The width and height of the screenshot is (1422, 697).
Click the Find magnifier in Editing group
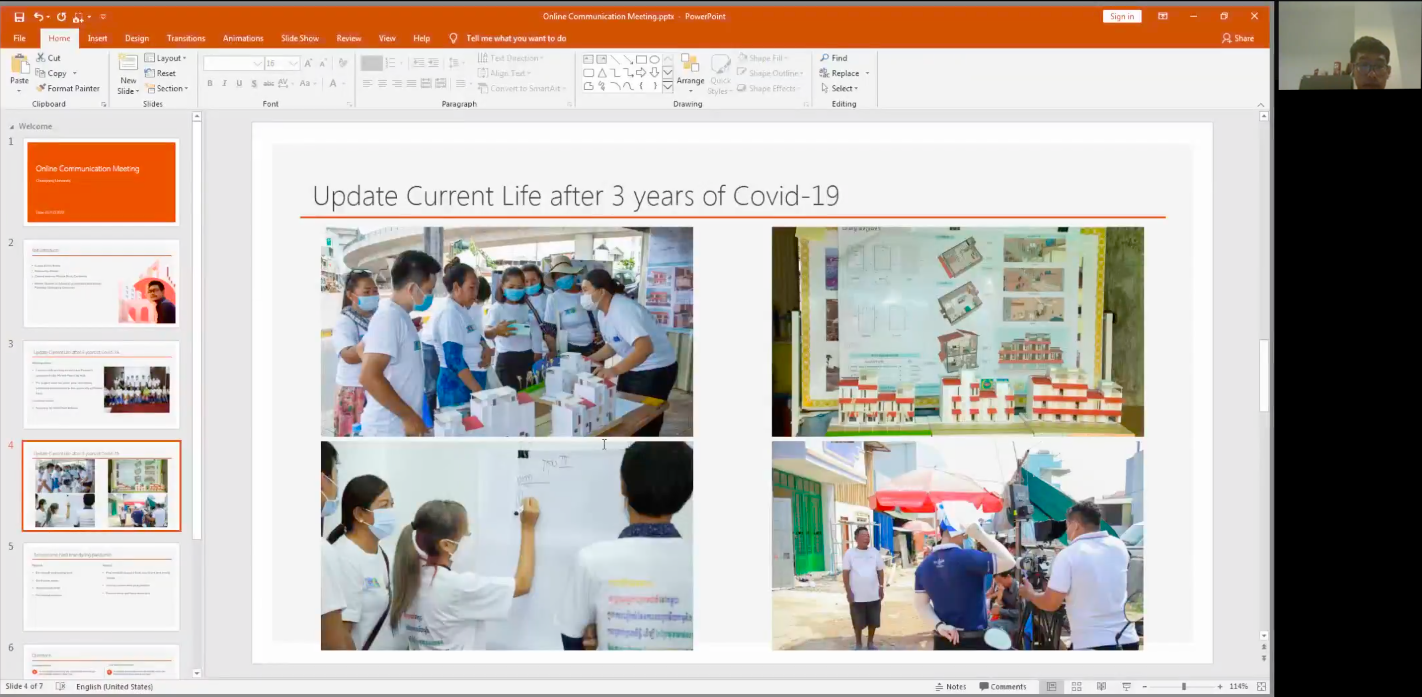pyautogui.click(x=833, y=58)
